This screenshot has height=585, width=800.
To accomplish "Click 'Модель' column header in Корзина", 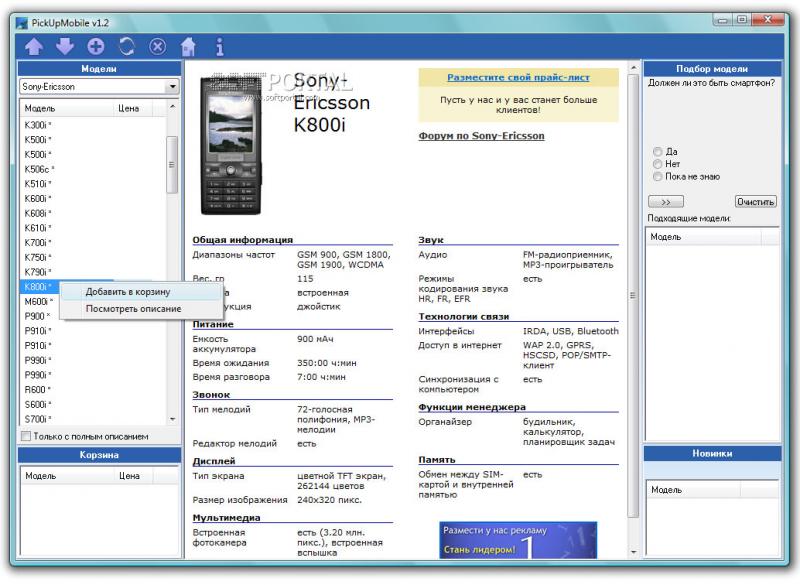I will coord(67,476).
